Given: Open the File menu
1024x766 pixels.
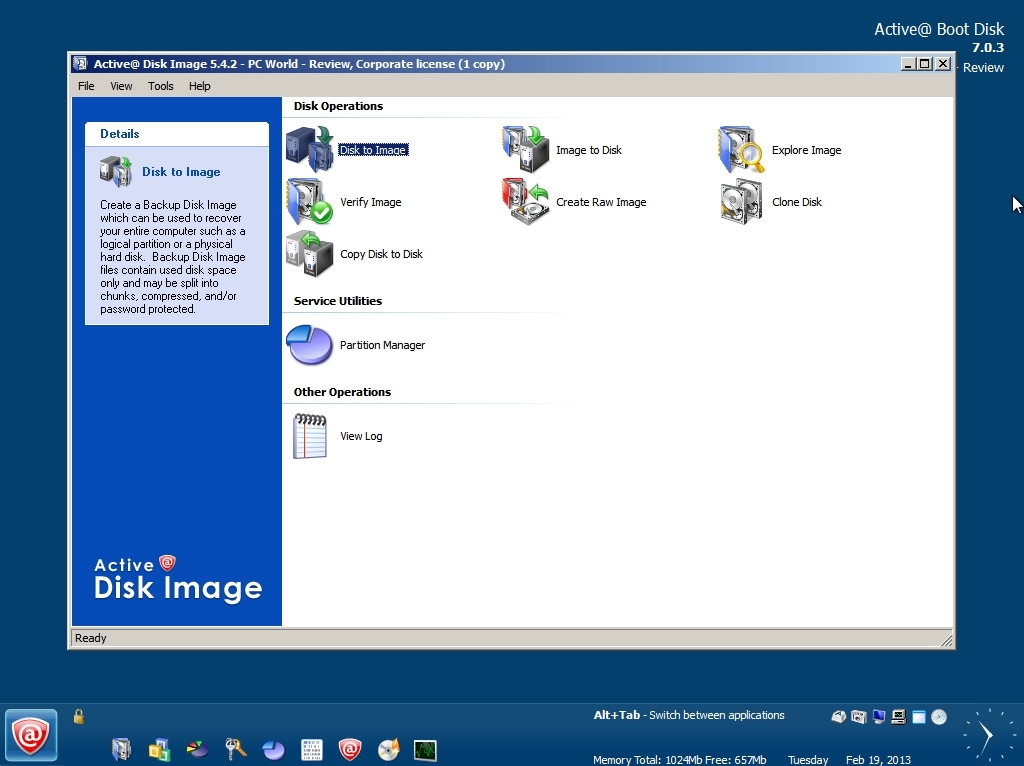Looking at the screenshot, I should point(86,86).
